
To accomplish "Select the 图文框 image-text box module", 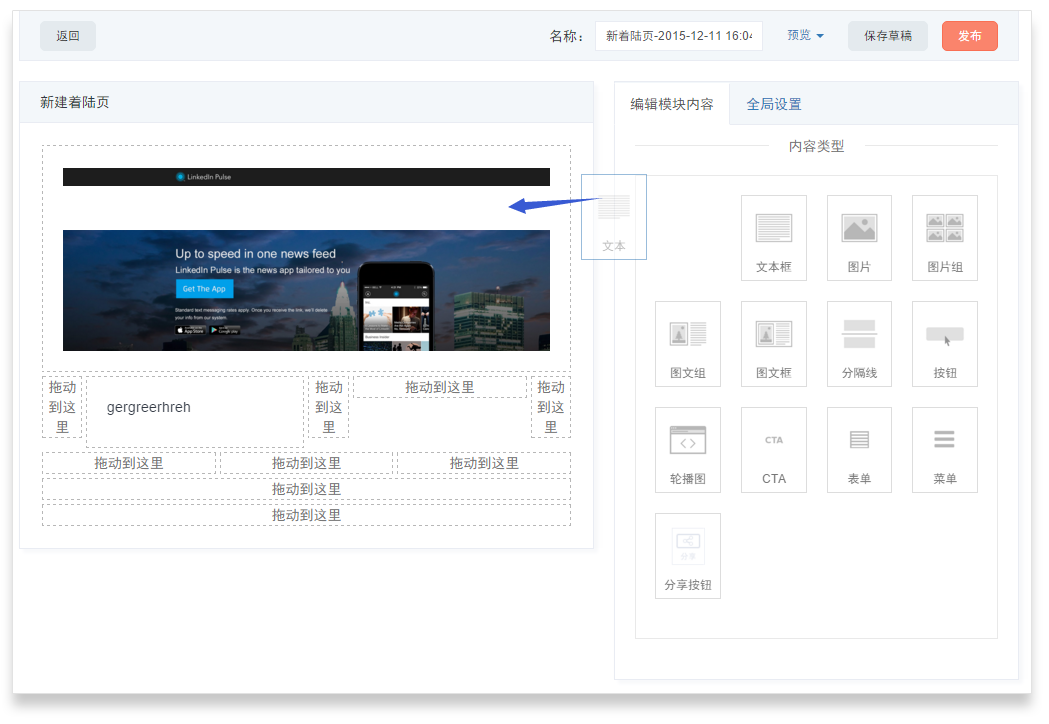I will point(773,344).
